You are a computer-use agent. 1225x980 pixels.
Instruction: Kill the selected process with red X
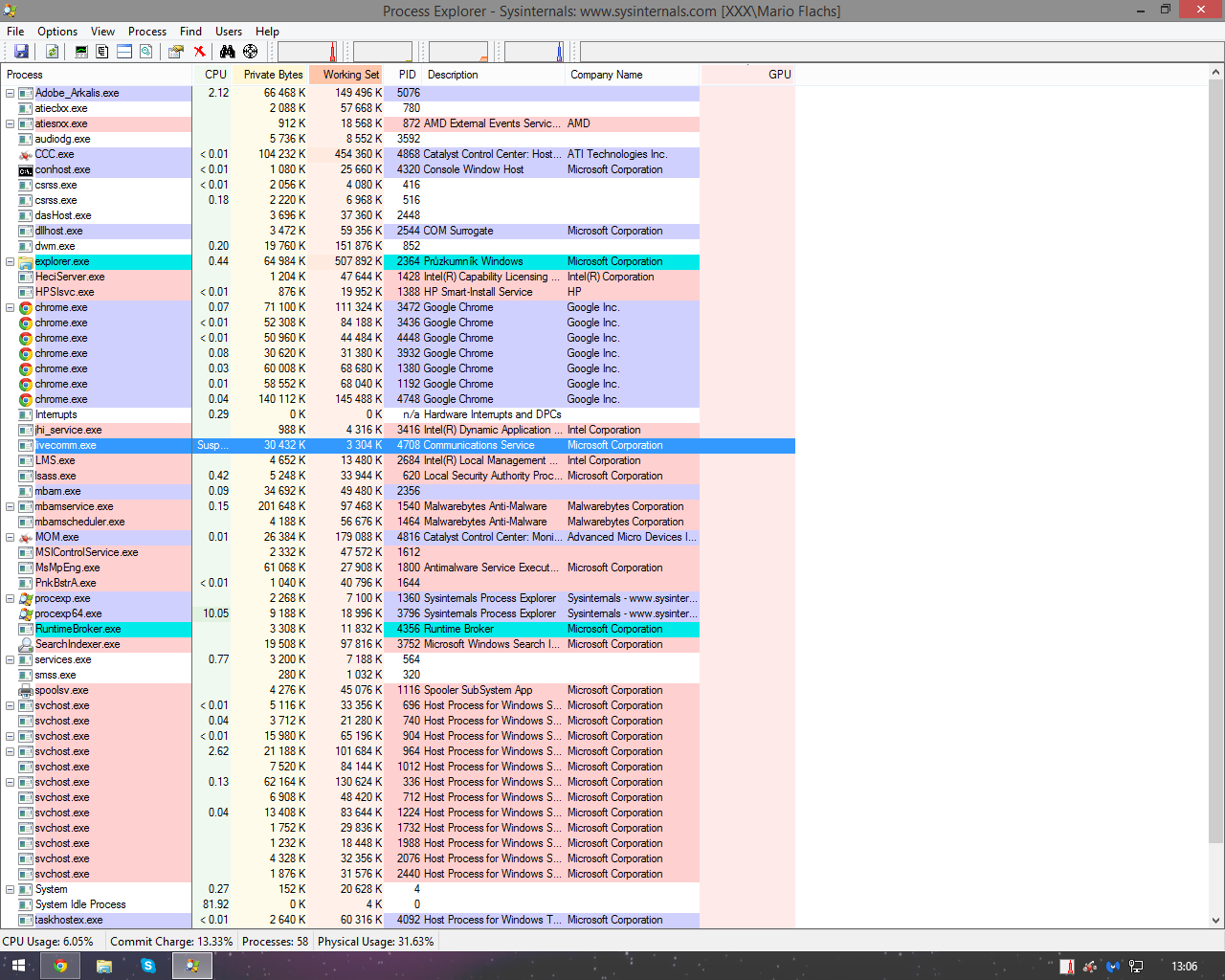(x=199, y=52)
